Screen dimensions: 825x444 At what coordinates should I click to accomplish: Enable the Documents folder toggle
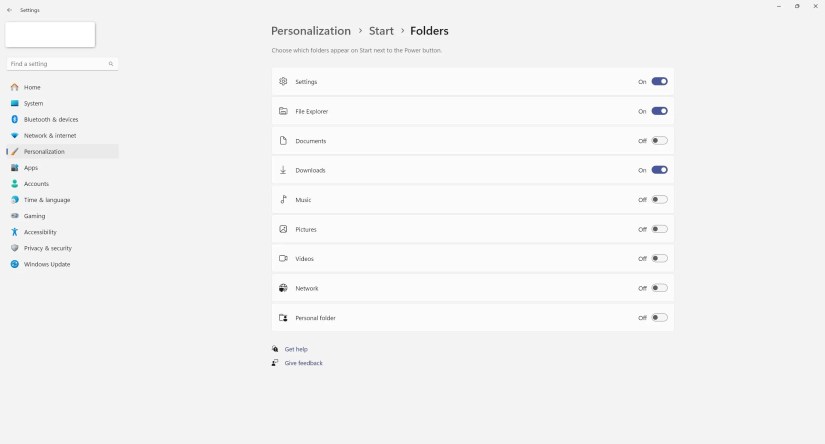pyautogui.click(x=659, y=141)
